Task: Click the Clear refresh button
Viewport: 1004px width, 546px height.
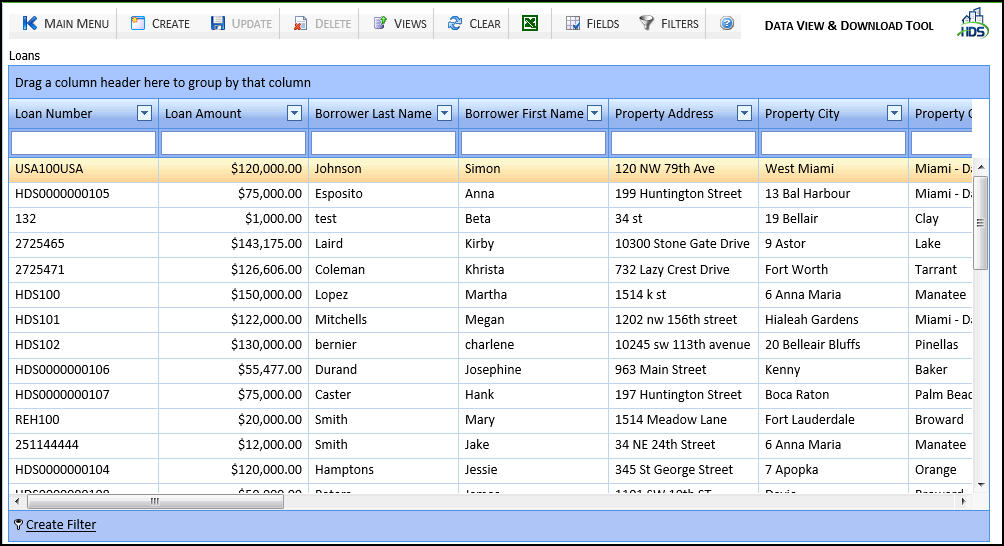Action: pos(474,24)
